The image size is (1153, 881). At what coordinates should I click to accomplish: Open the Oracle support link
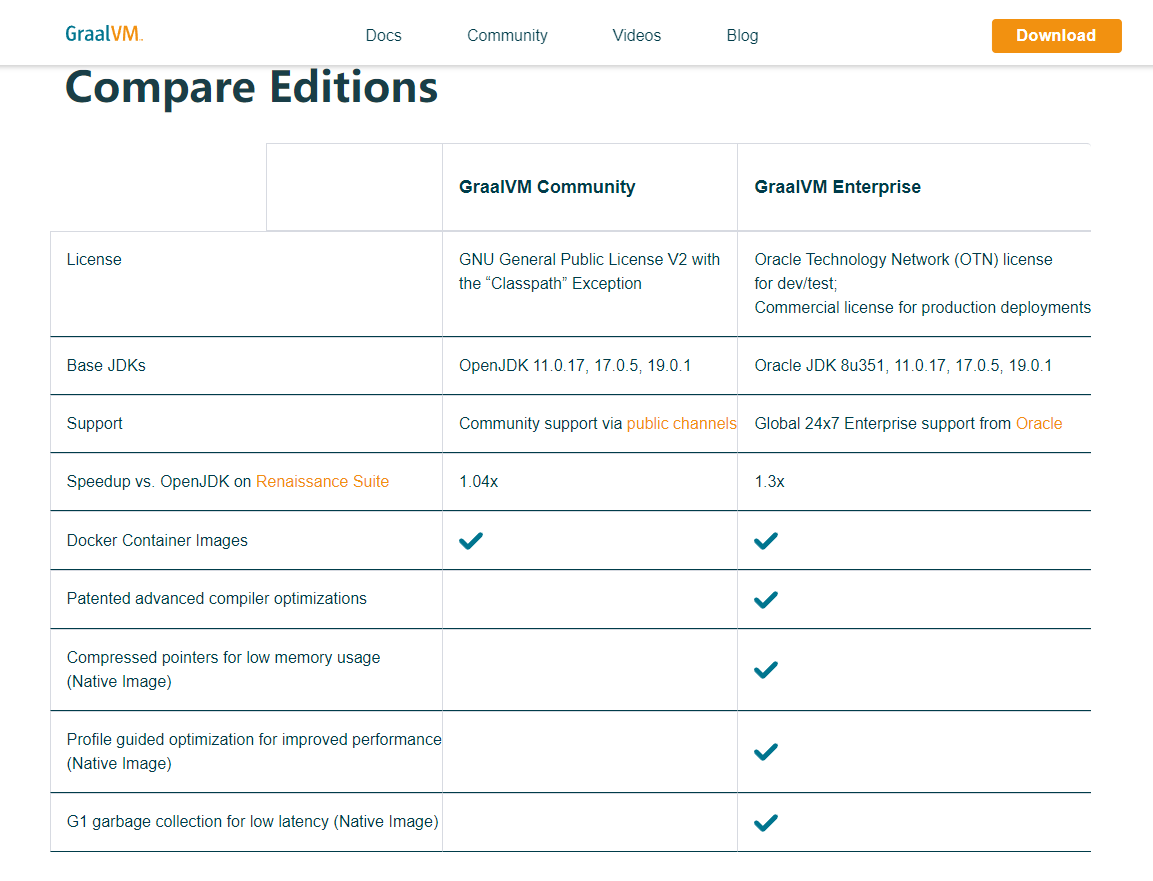1039,424
